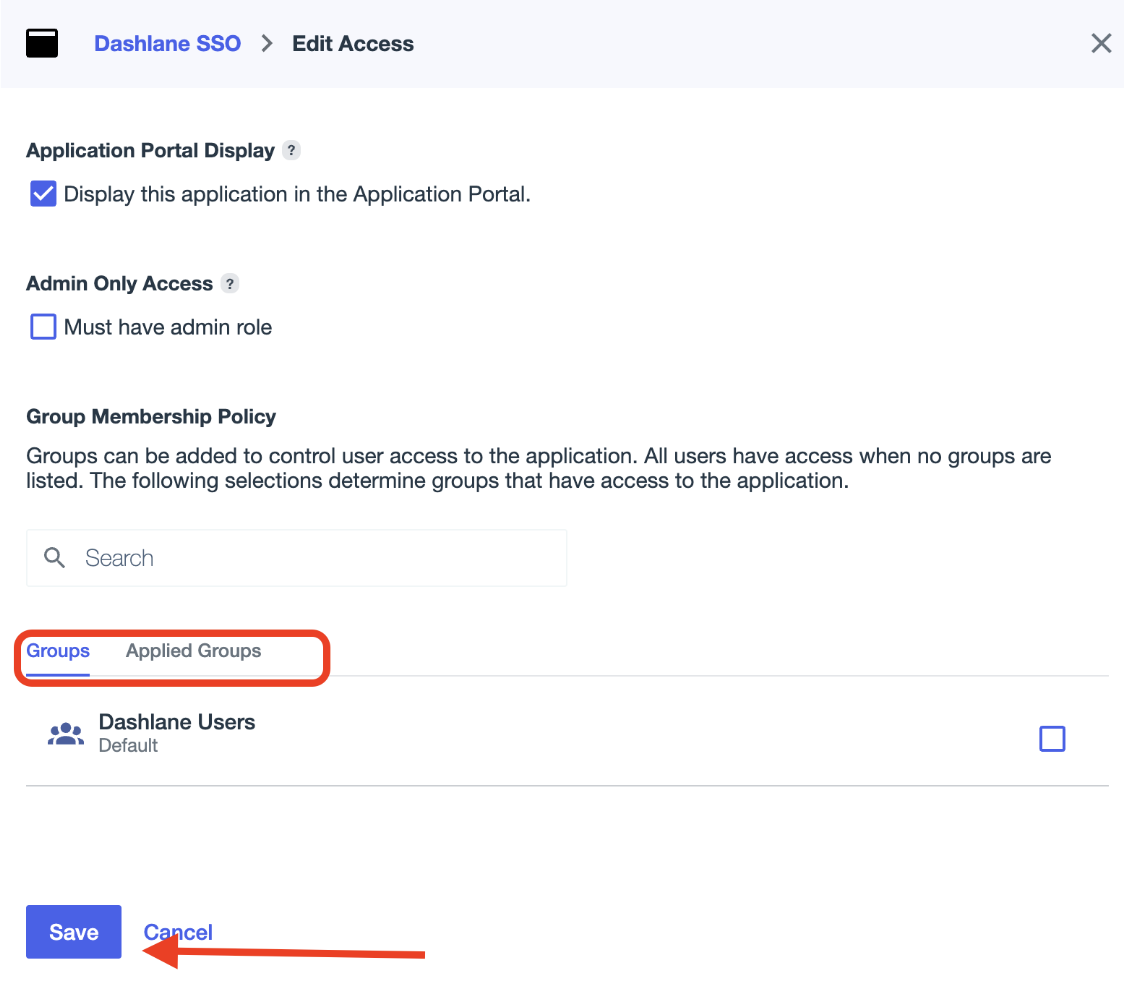Enable the Must have admin role checkbox

point(43,327)
